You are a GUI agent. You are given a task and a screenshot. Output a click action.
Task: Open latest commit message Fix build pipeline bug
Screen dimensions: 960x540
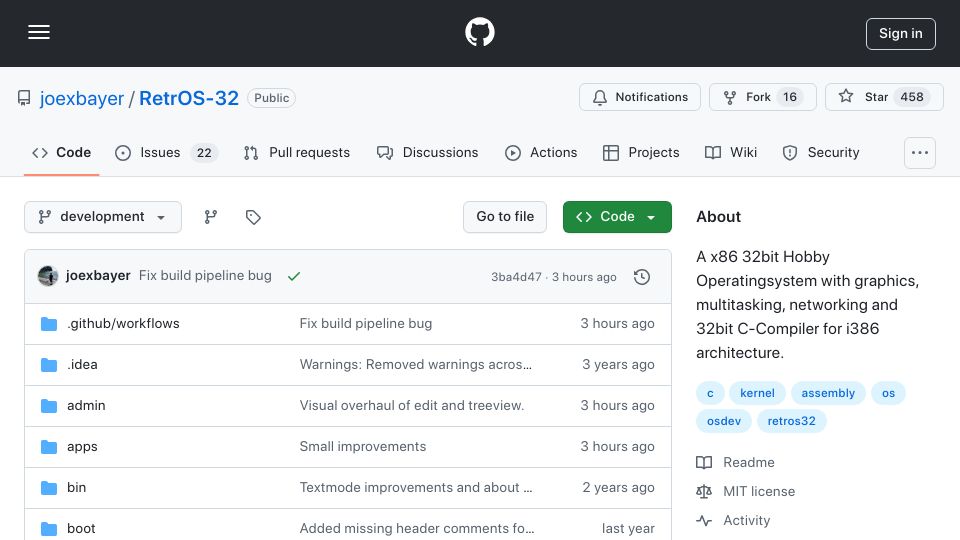205,276
